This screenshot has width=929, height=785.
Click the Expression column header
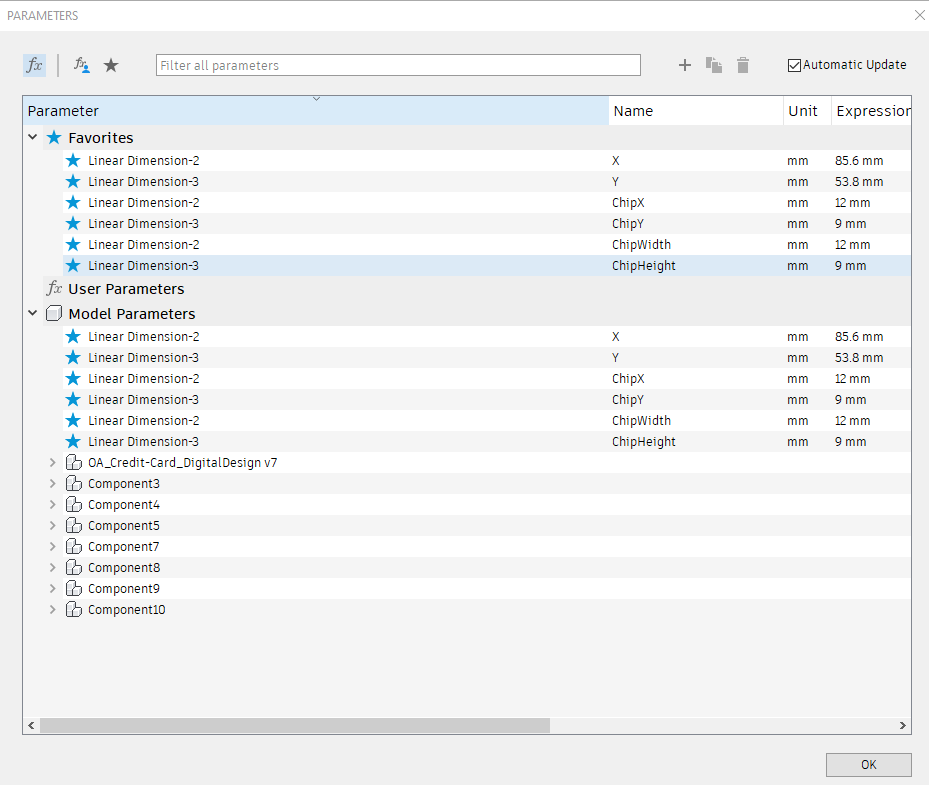point(872,111)
